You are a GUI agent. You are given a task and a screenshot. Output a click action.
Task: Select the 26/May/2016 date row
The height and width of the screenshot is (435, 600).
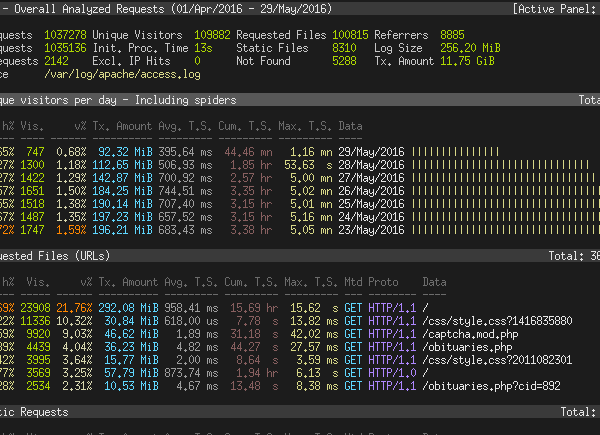click(x=300, y=191)
